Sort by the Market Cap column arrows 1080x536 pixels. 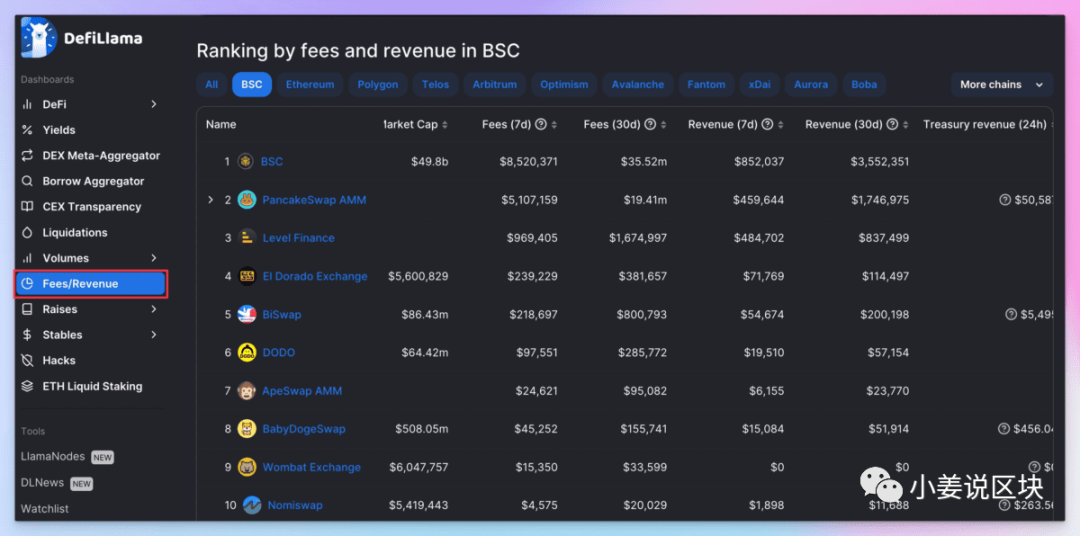[445, 125]
